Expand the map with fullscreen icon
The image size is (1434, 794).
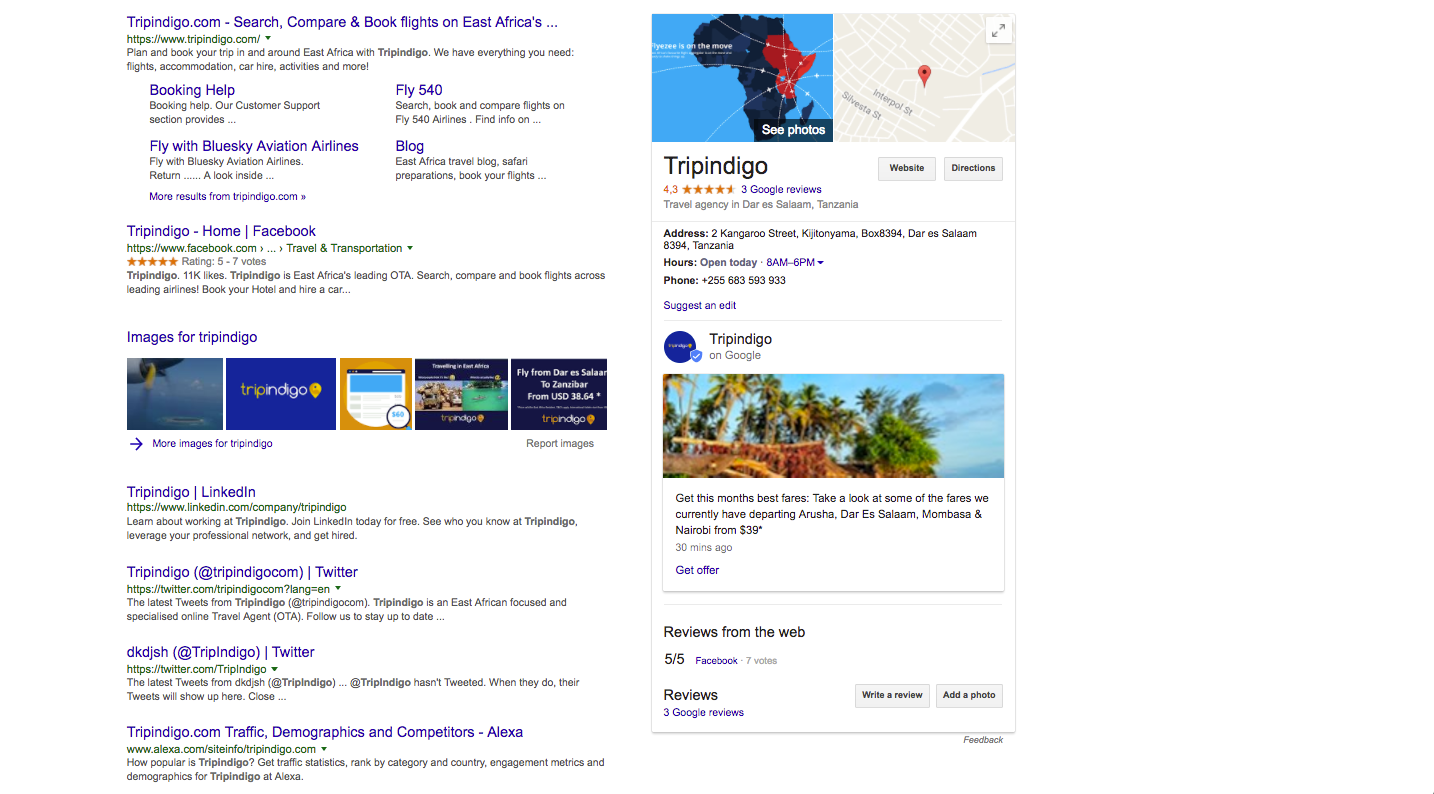tap(998, 31)
